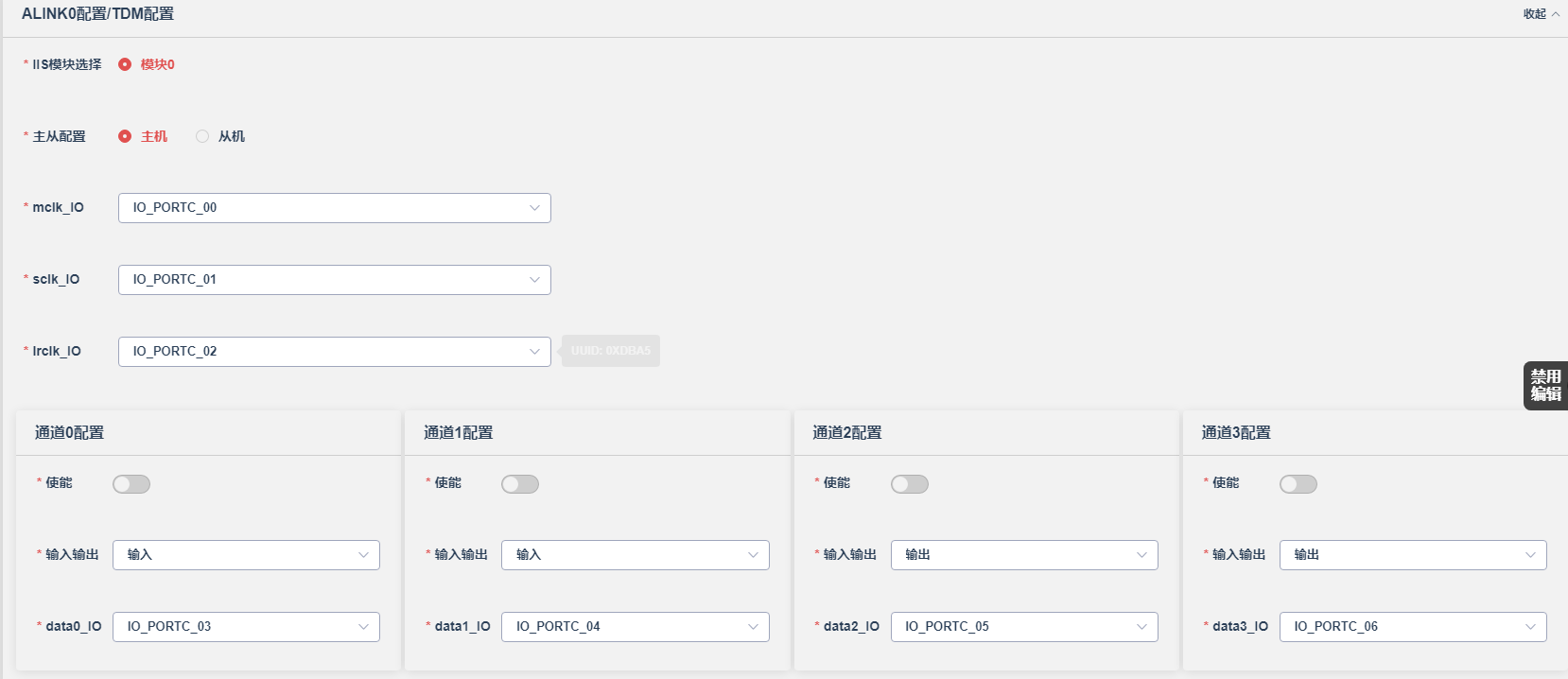
Task: Open the data3_IO dropdown
Action: click(x=1413, y=627)
